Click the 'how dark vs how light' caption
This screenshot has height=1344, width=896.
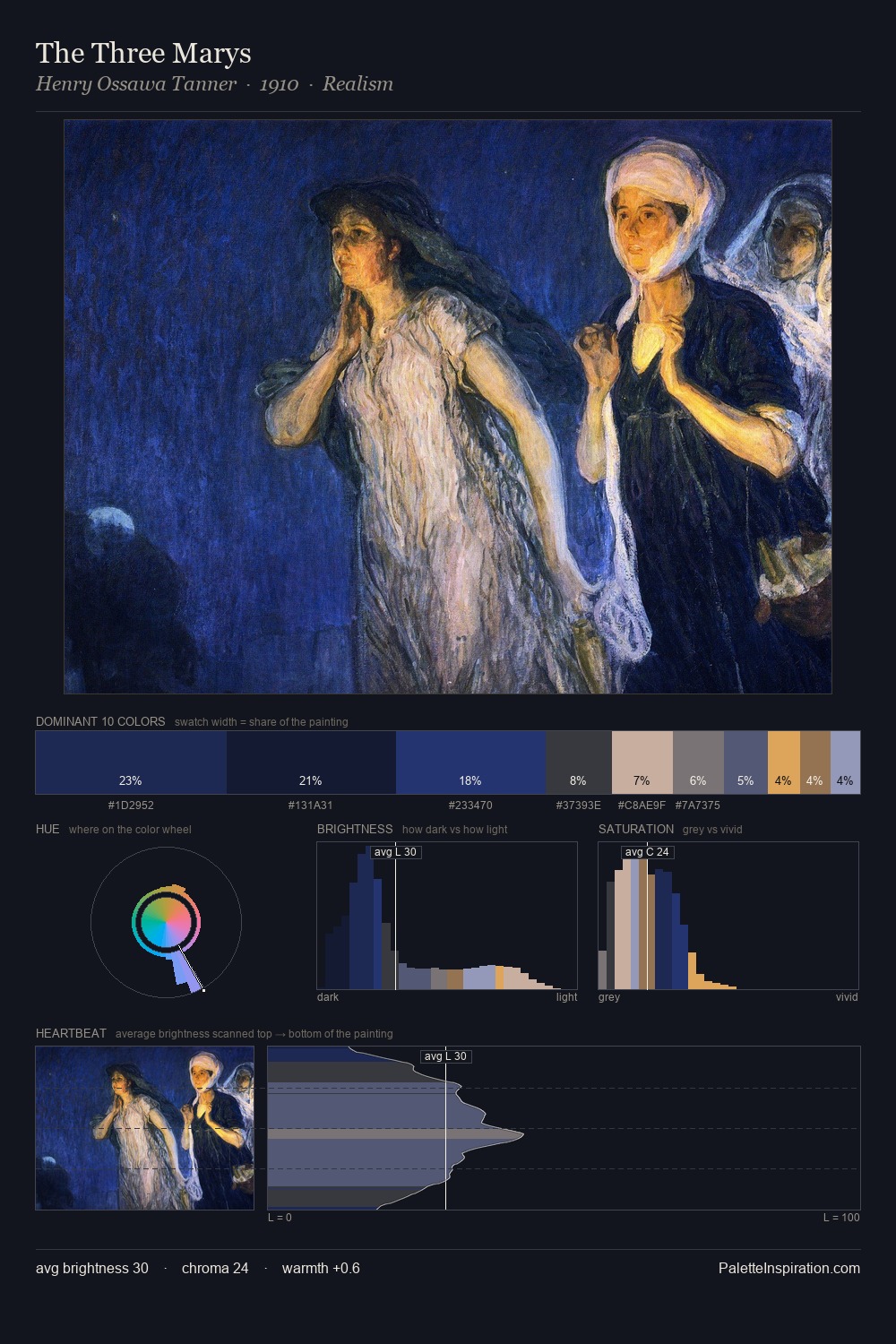click(454, 830)
